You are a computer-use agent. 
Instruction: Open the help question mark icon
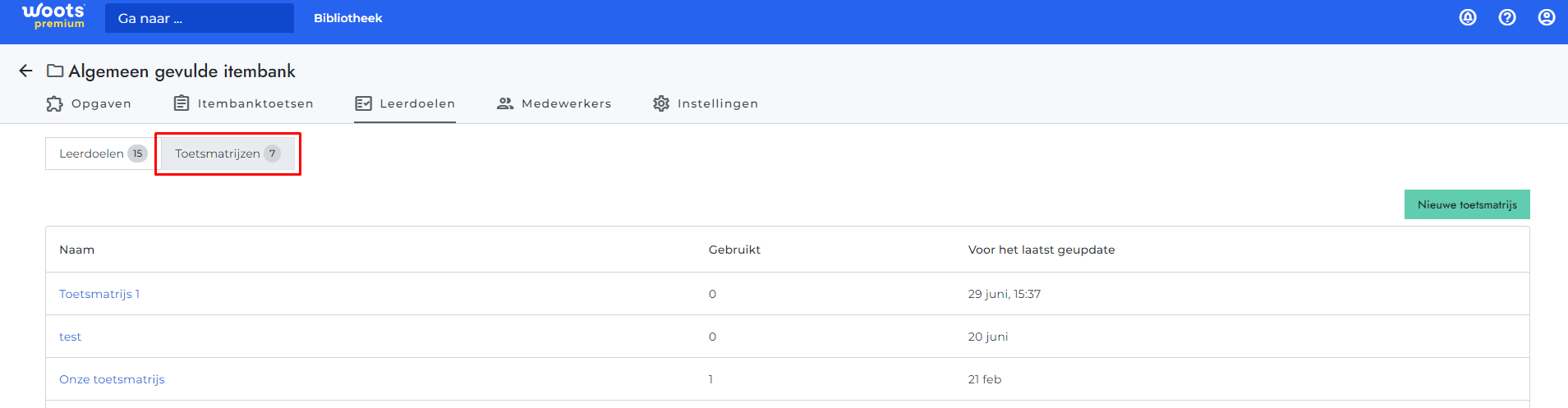pos(1507,17)
